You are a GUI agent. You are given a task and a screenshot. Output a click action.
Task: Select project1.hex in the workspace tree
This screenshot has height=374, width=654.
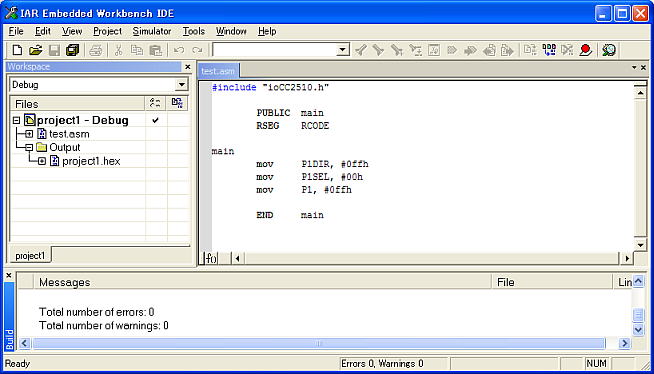coord(91,161)
